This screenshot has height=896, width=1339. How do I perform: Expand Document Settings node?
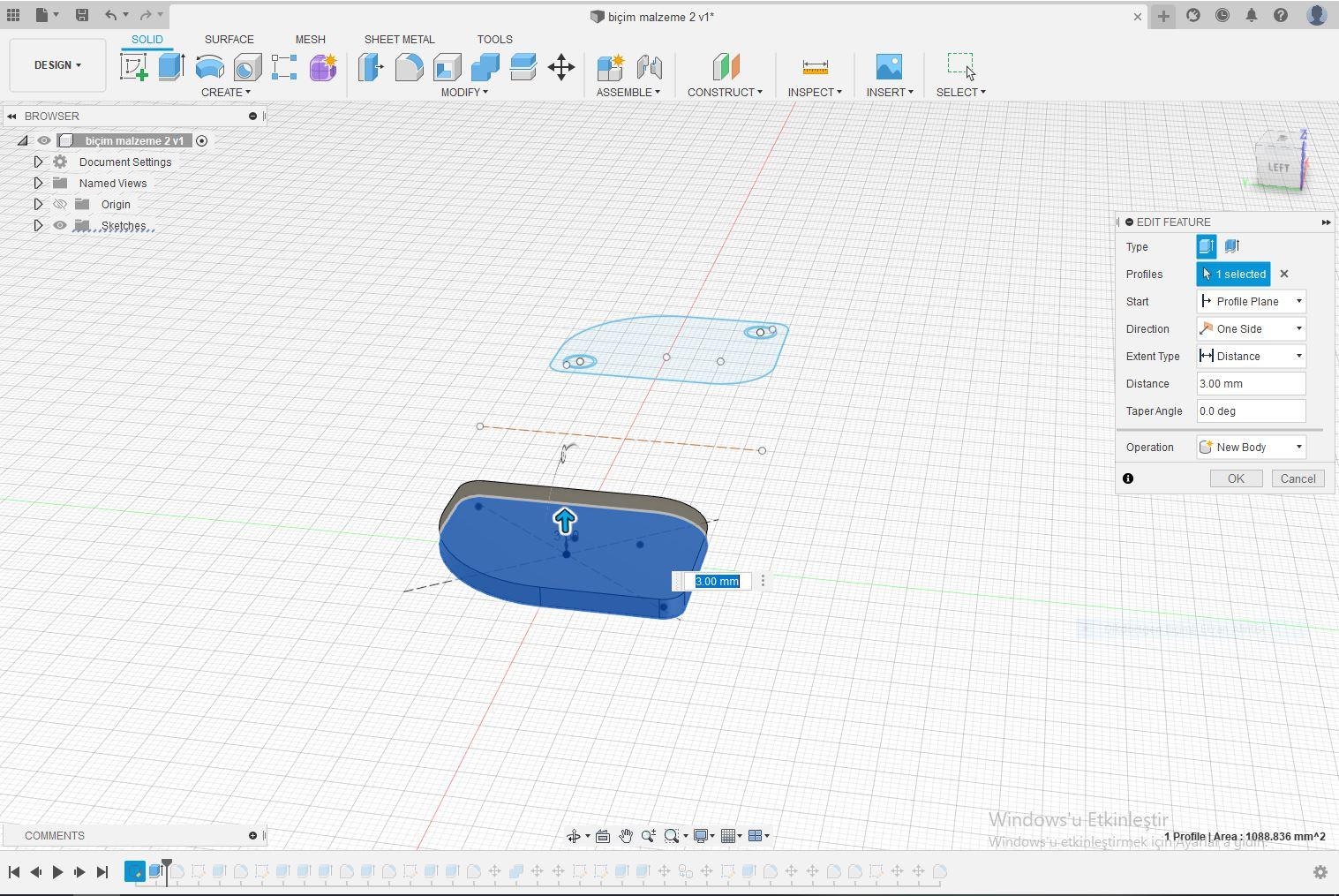38,162
